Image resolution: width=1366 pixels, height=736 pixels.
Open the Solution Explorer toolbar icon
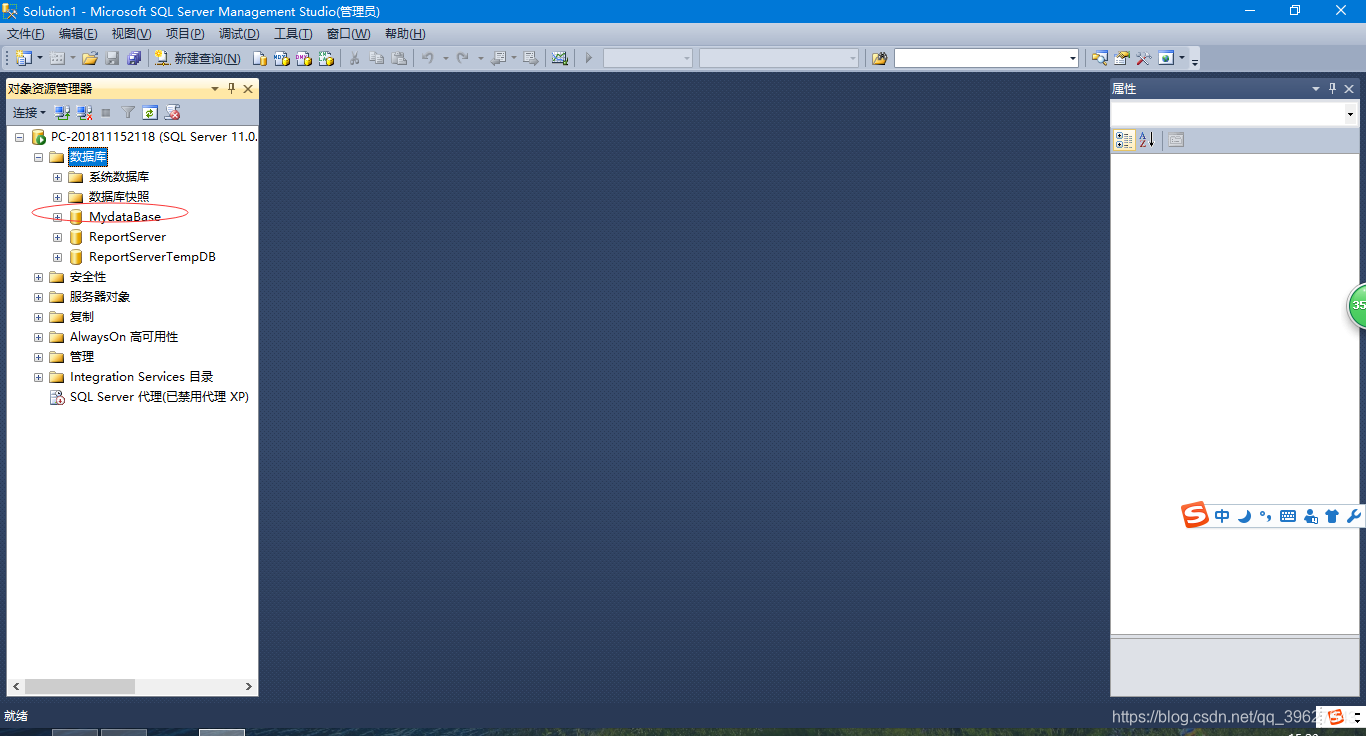[1100, 58]
